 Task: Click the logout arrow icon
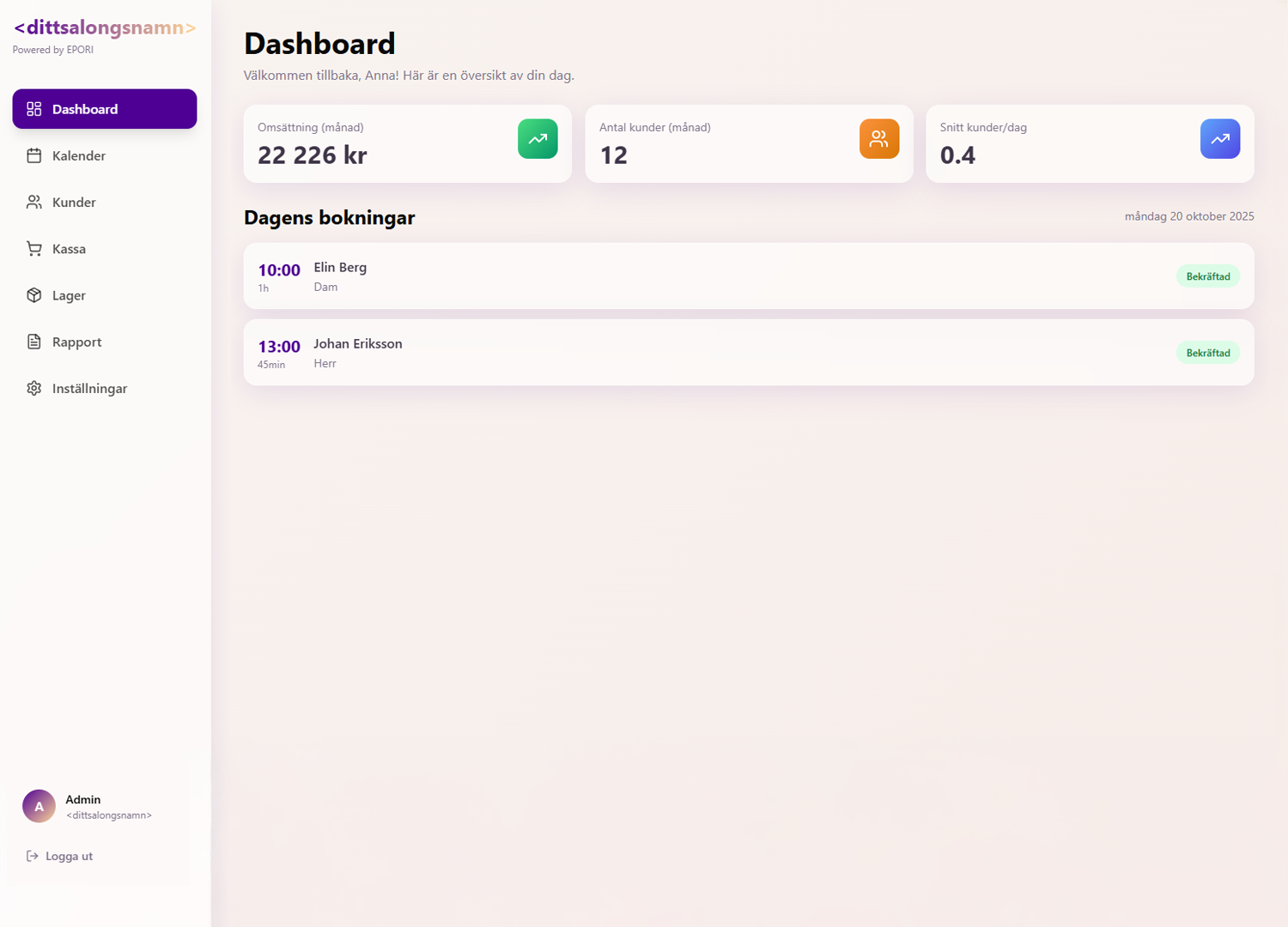point(33,856)
